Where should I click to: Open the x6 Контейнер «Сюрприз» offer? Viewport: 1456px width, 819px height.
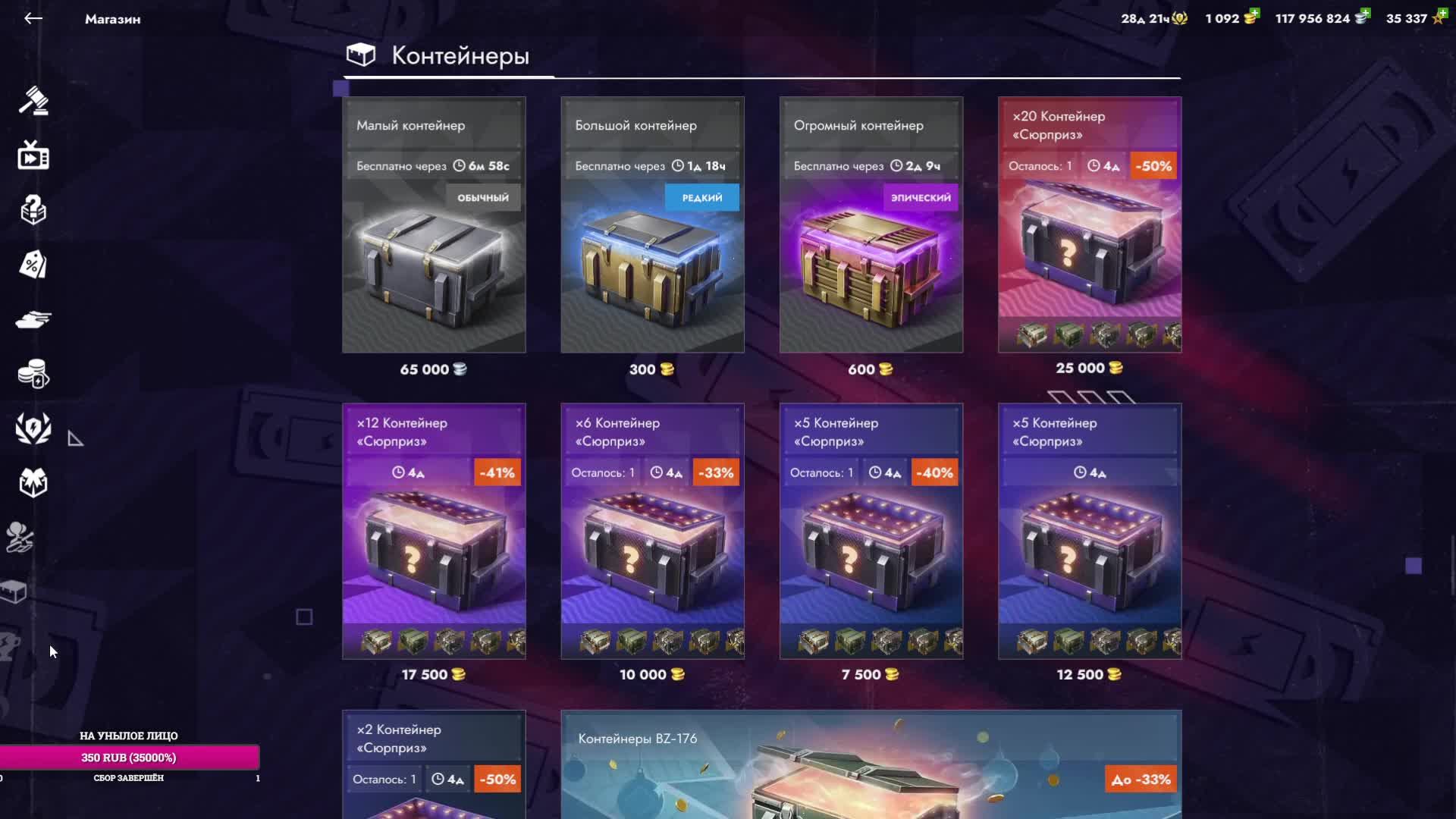point(652,531)
